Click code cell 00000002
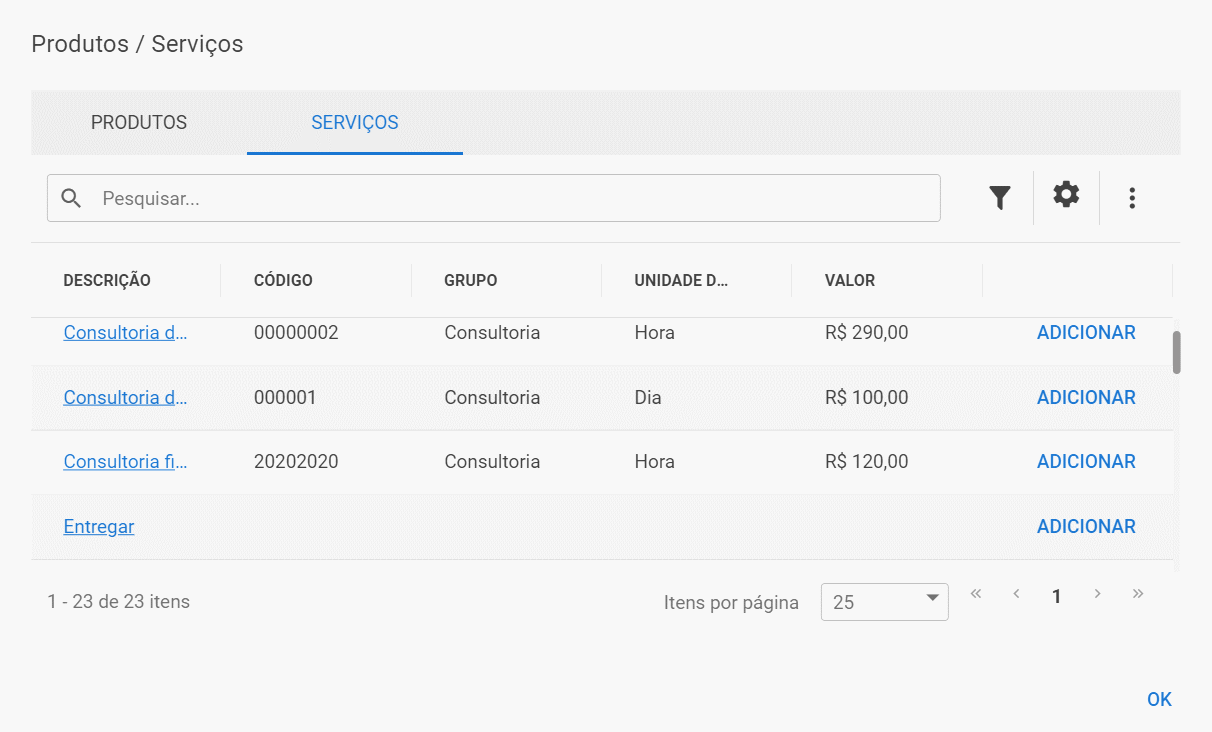Viewport: 1212px width, 732px height. tap(296, 332)
